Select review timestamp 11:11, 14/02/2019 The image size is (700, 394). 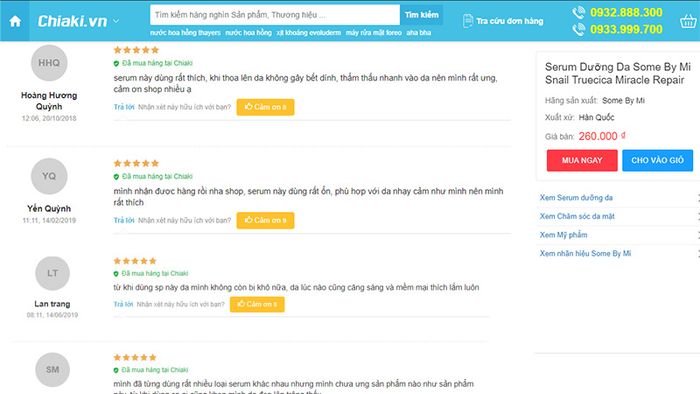click(x=49, y=221)
